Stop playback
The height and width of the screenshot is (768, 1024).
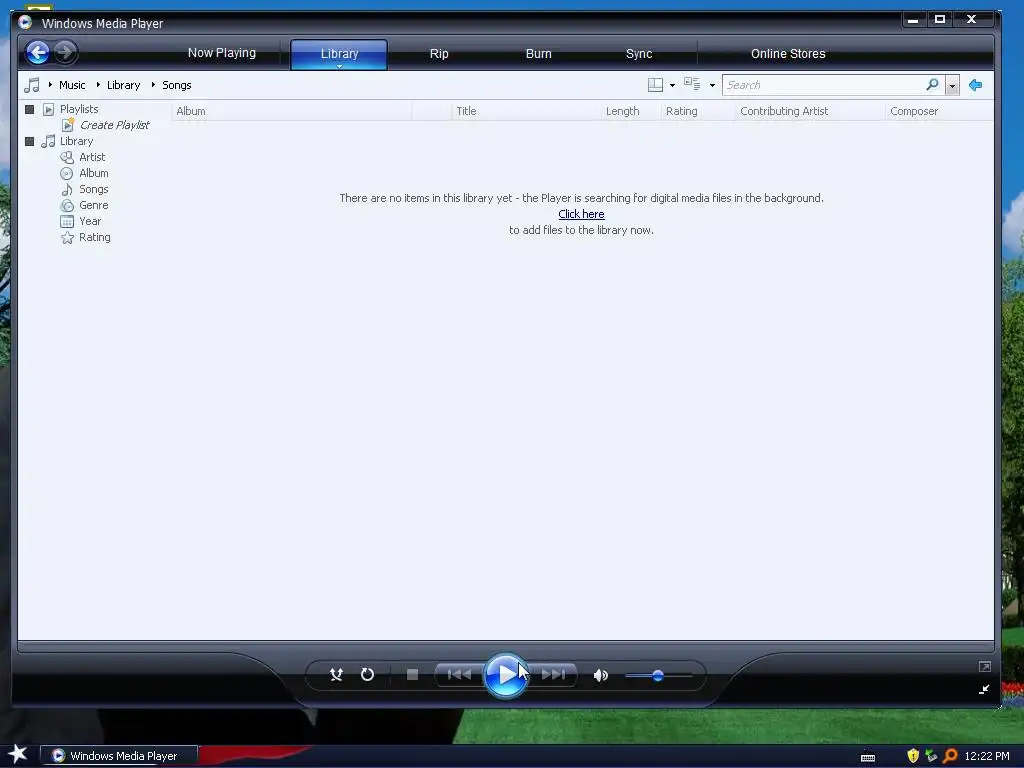(x=412, y=675)
